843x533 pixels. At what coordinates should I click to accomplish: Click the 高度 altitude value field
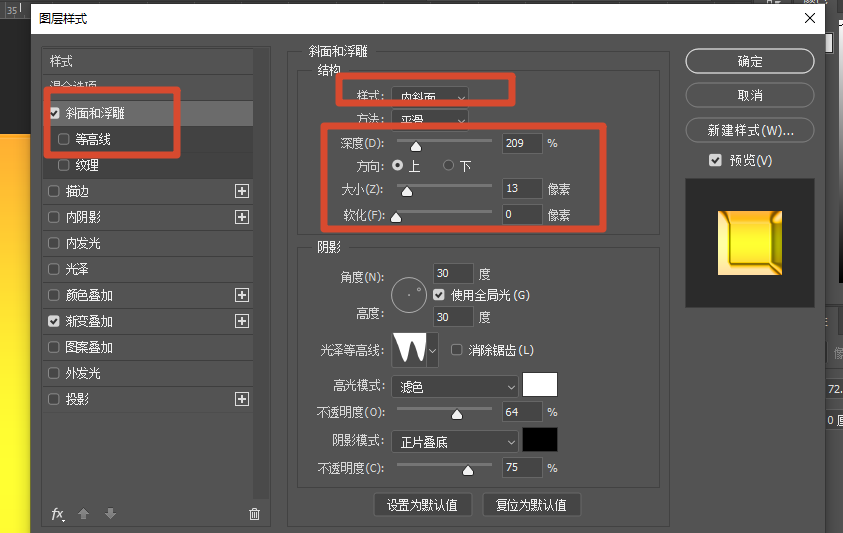click(x=453, y=317)
